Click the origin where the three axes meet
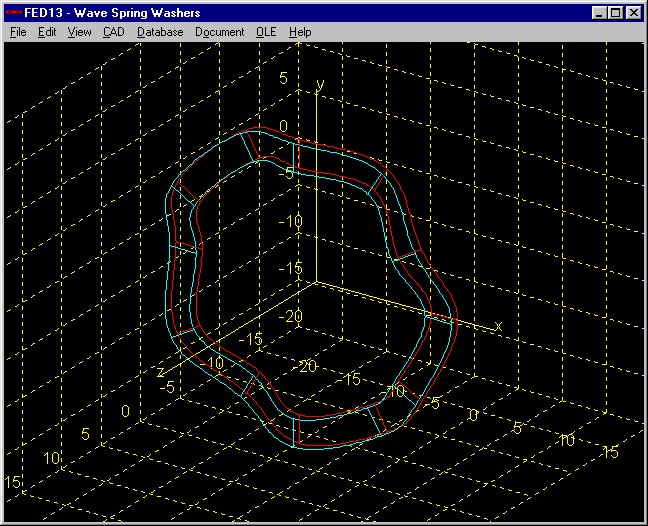Viewport: 648px width, 526px height. pyautogui.click(x=316, y=281)
